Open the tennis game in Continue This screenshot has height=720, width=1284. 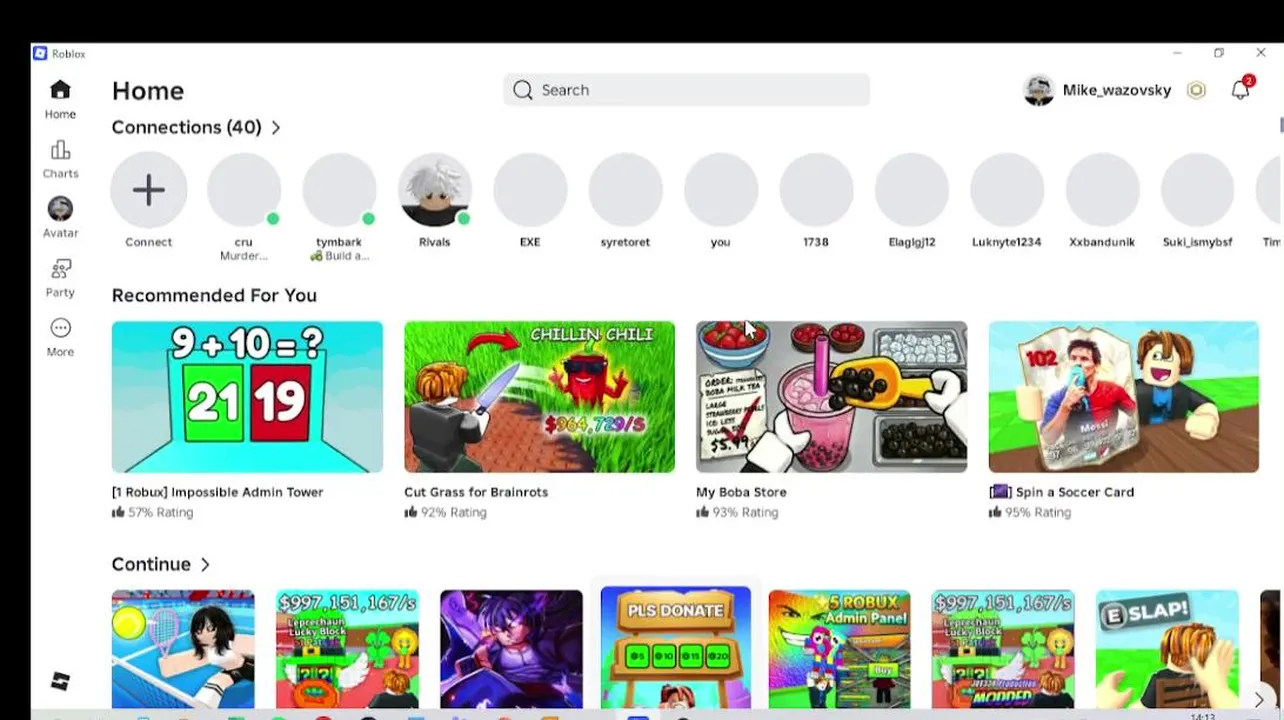coord(183,649)
